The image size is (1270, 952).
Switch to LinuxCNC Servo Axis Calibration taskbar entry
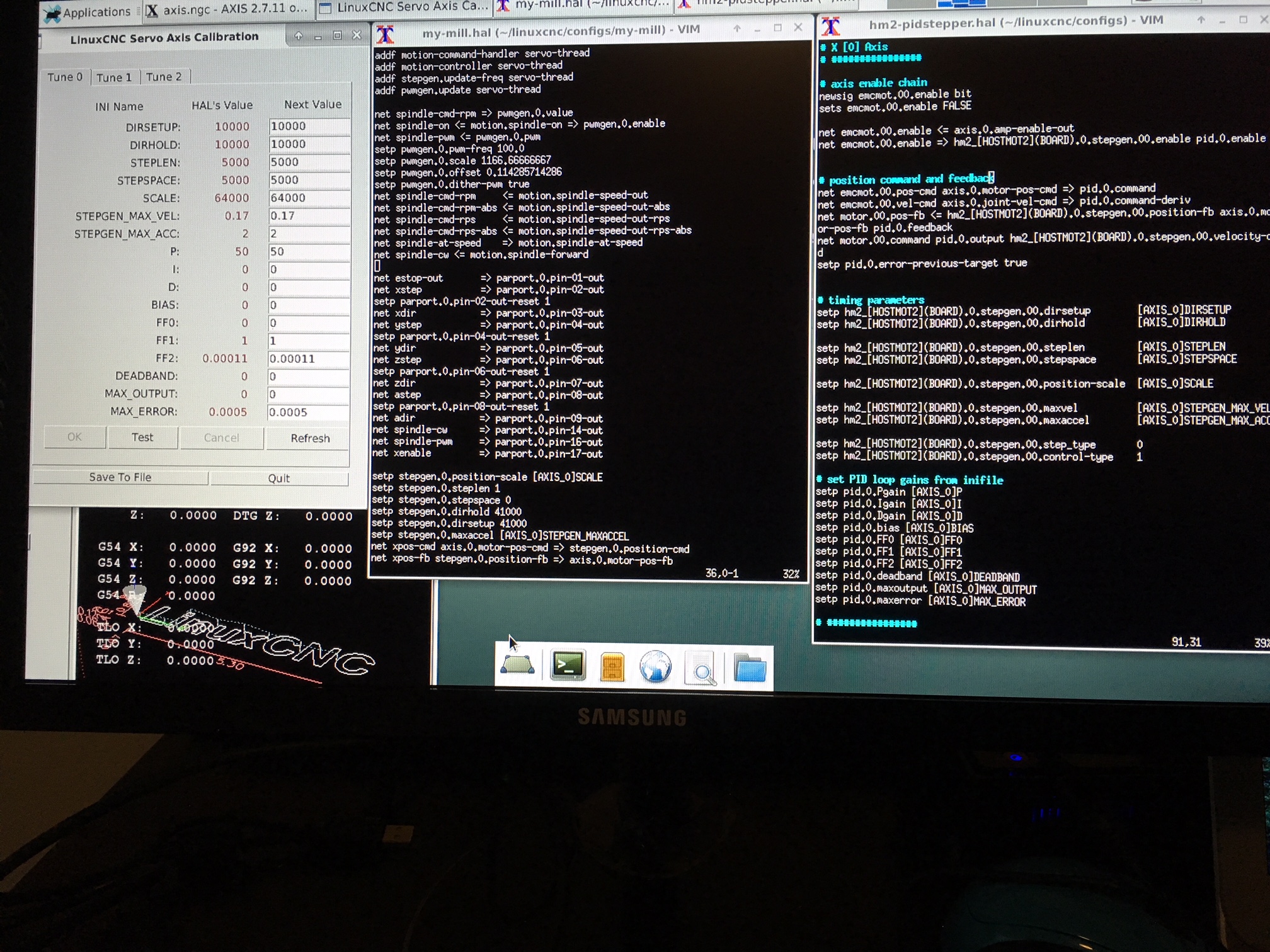click(404, 8)
